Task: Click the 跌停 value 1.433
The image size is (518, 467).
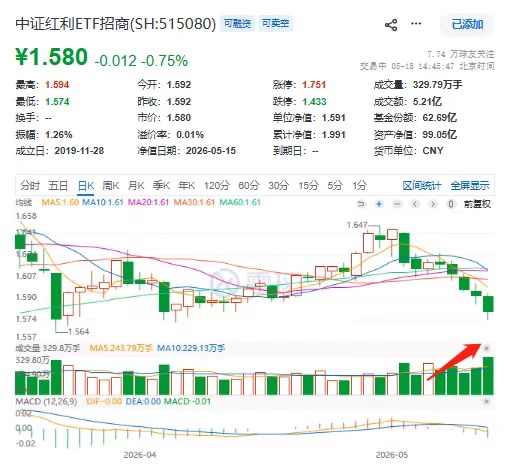Action: click(314, 101)
